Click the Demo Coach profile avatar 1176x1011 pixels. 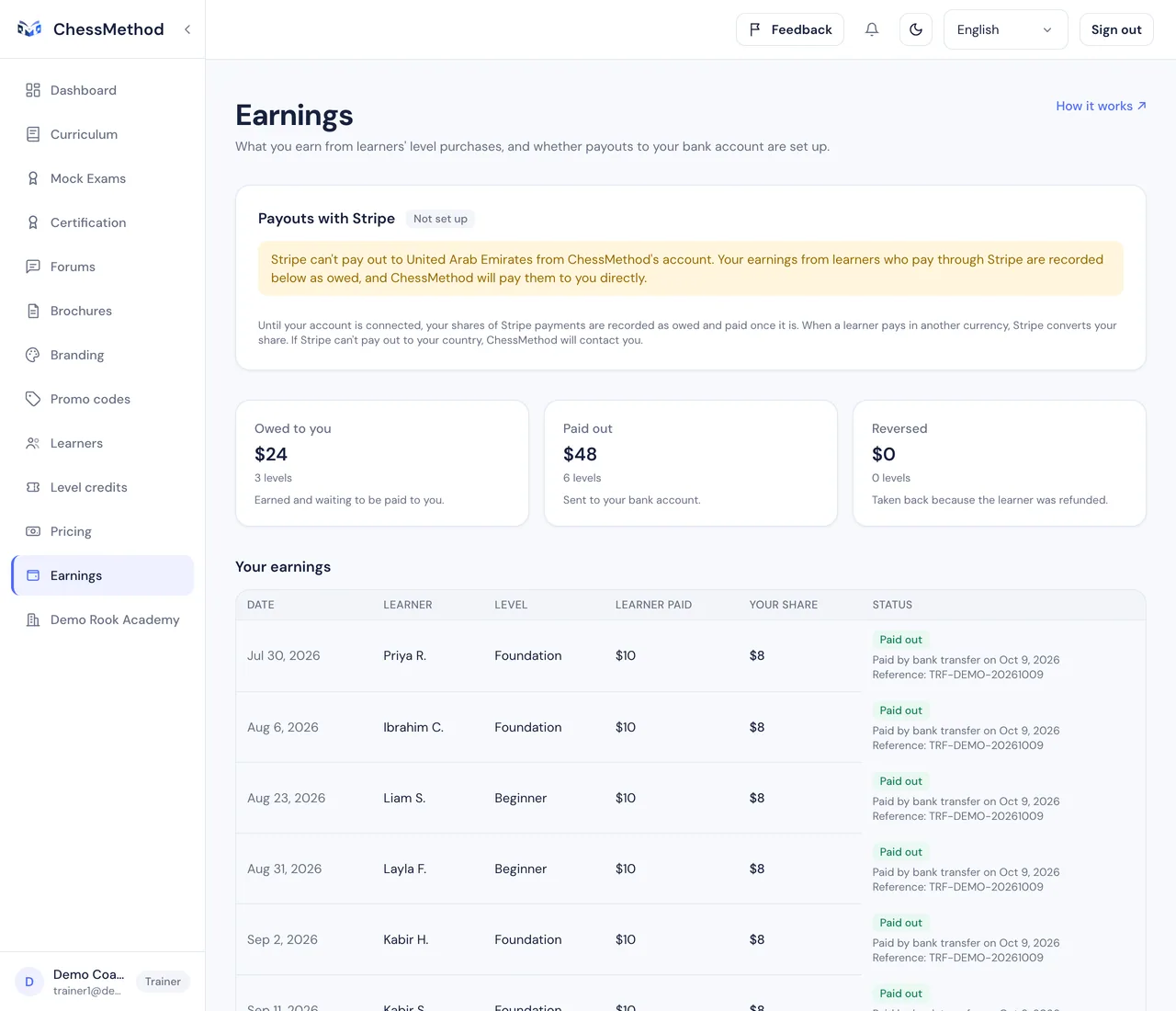(29, 982)
